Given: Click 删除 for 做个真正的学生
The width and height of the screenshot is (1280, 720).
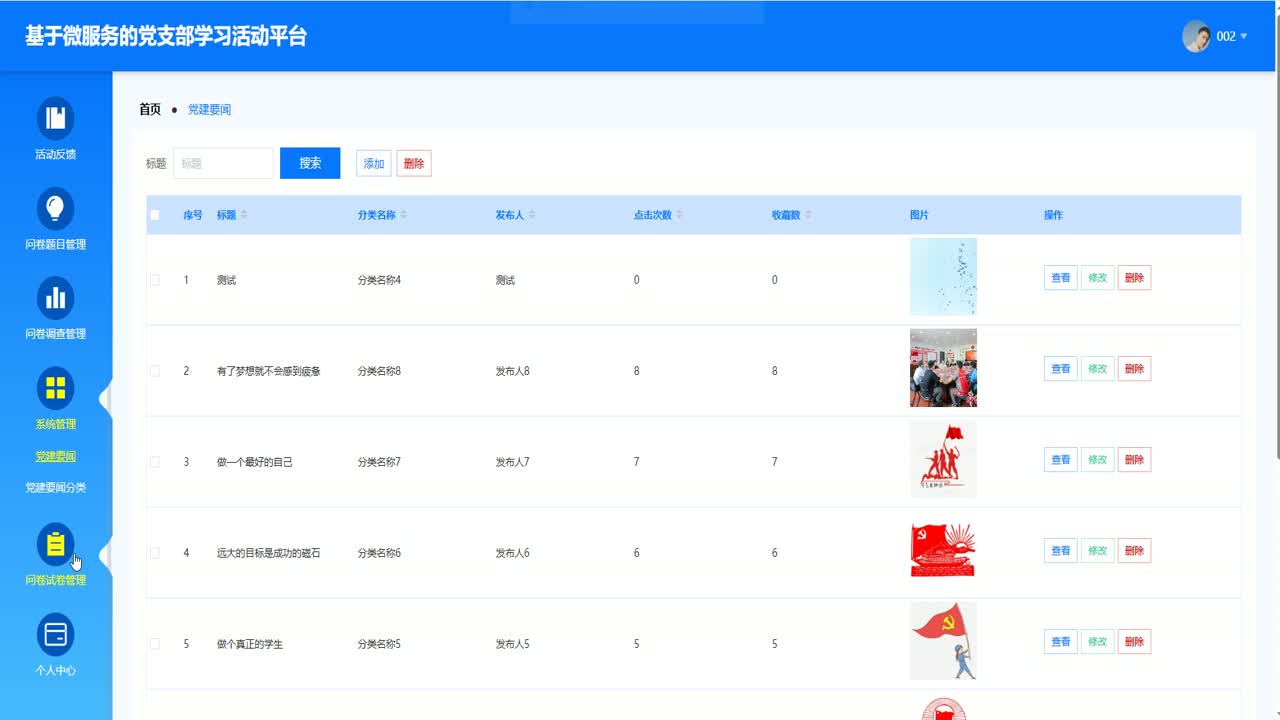Looking at the screenshot, I should 1134,642.
